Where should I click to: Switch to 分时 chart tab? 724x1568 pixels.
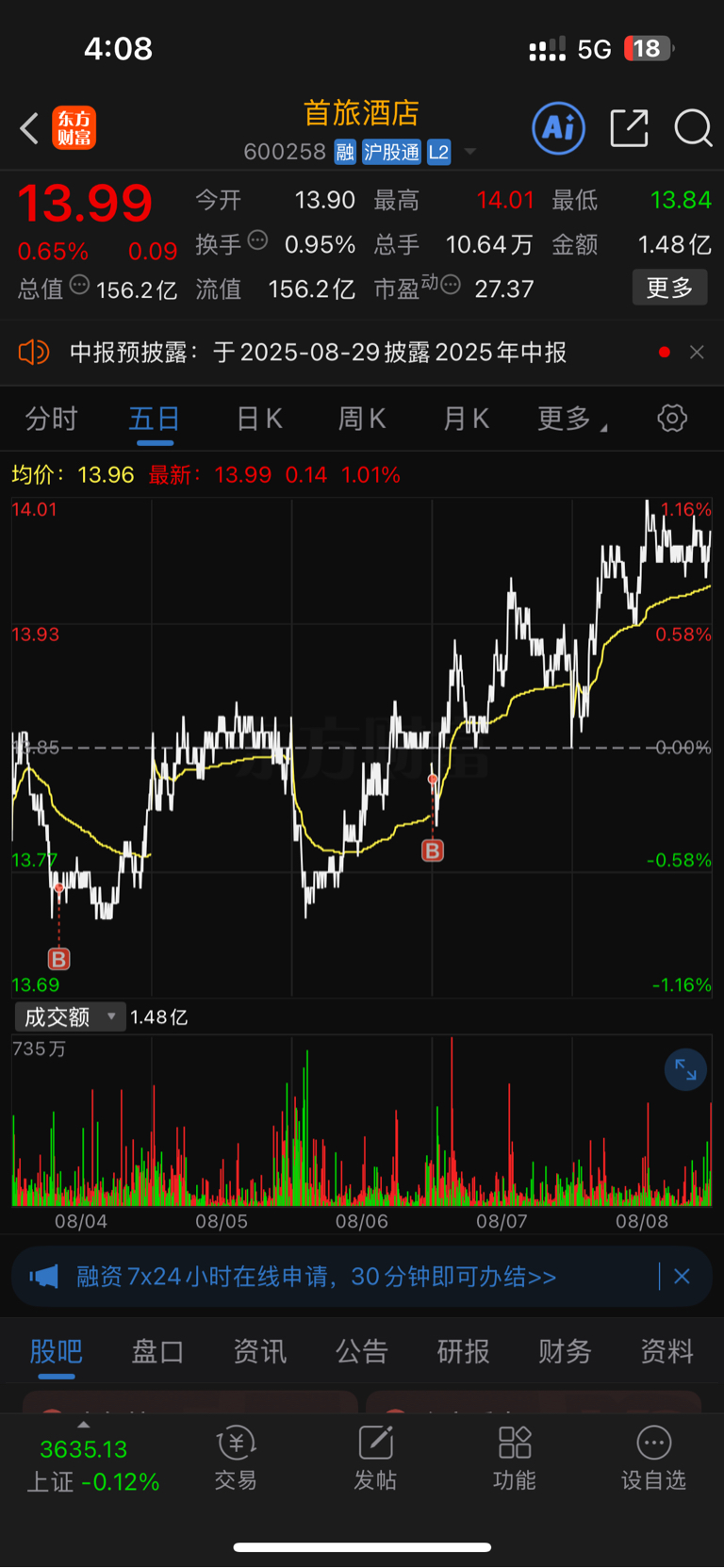(51, 419)
